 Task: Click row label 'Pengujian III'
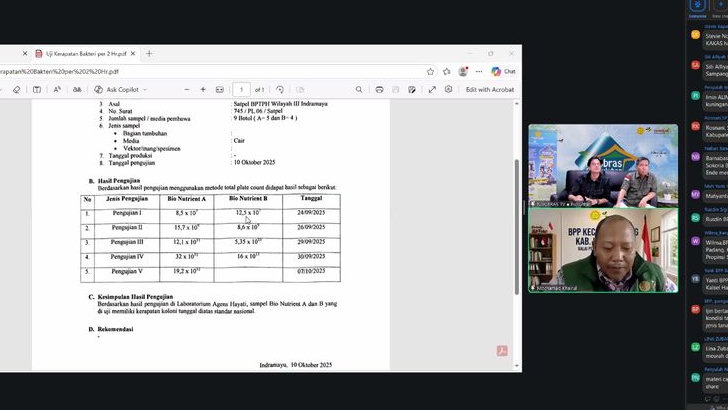(x=127, y=242)
